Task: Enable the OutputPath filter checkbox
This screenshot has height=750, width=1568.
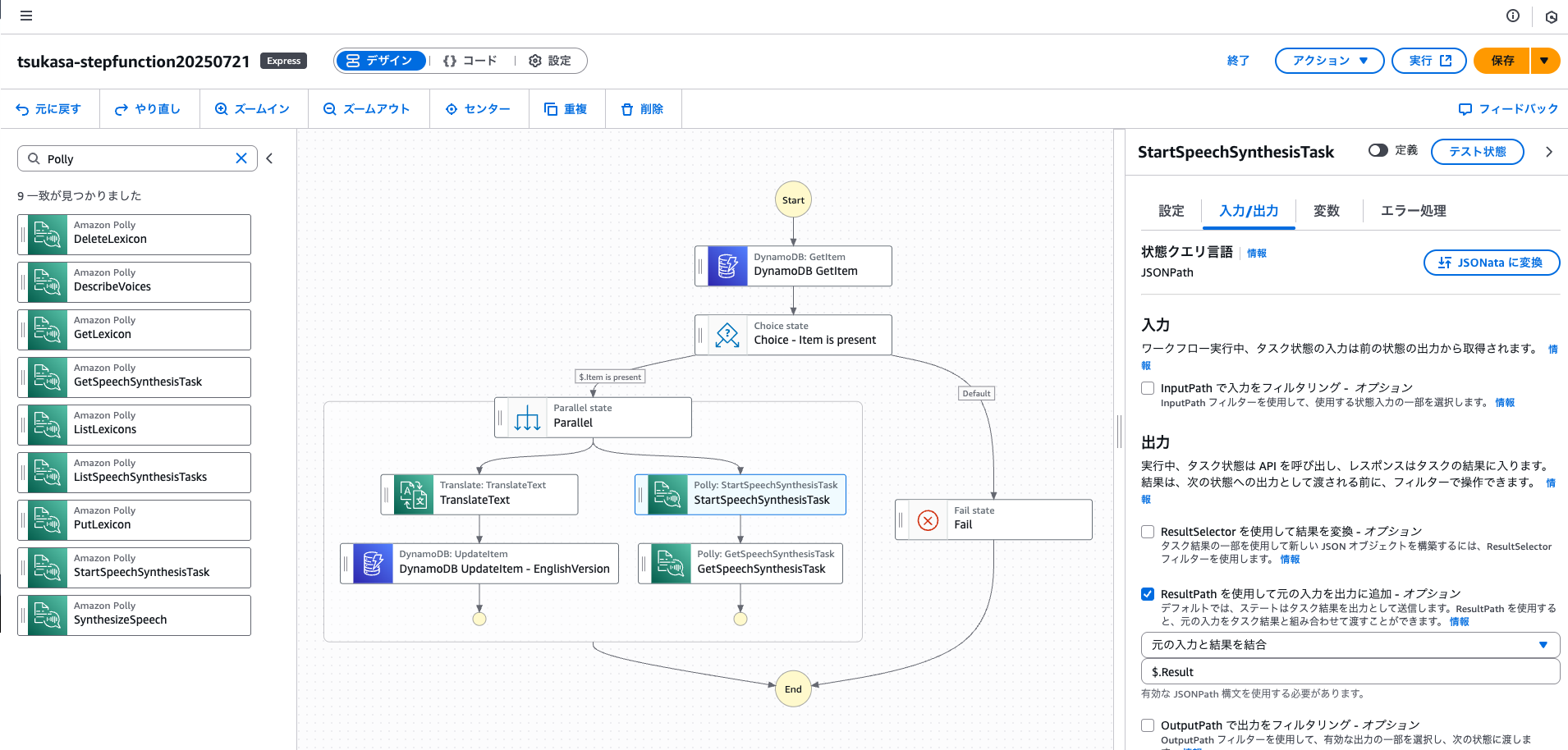Action: [x=1148, y=725]
